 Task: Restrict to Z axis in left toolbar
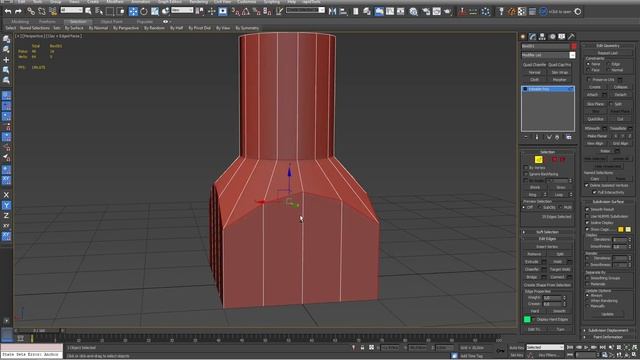[x=6, y=216]
